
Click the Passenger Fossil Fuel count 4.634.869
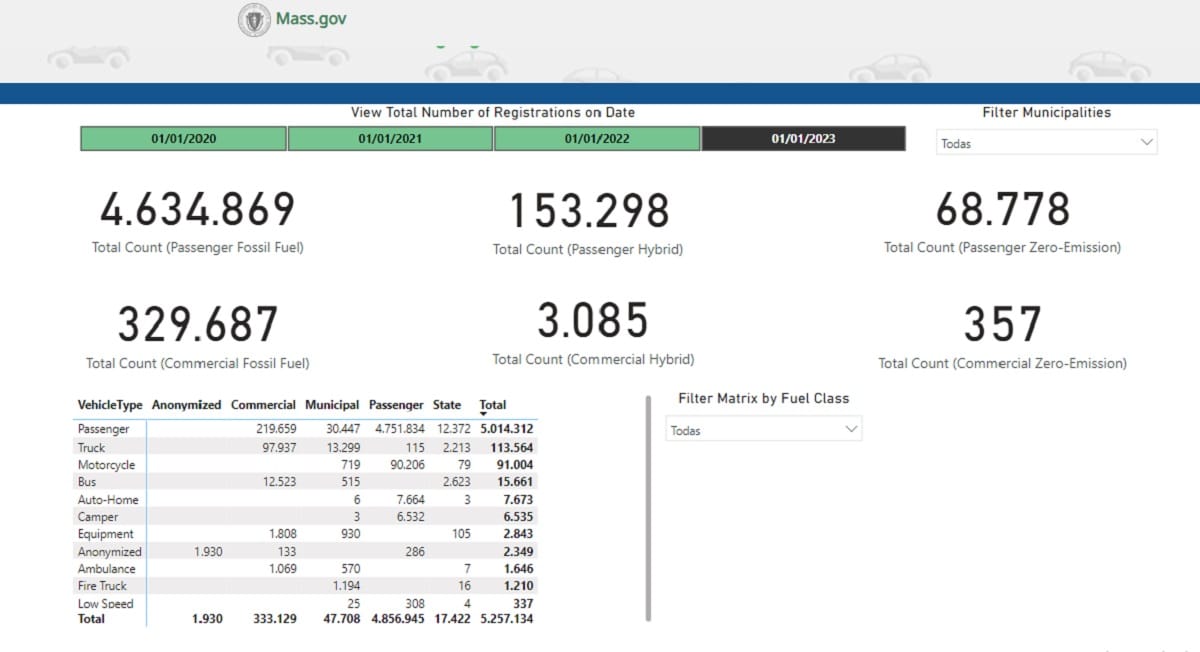coord(197,210)
